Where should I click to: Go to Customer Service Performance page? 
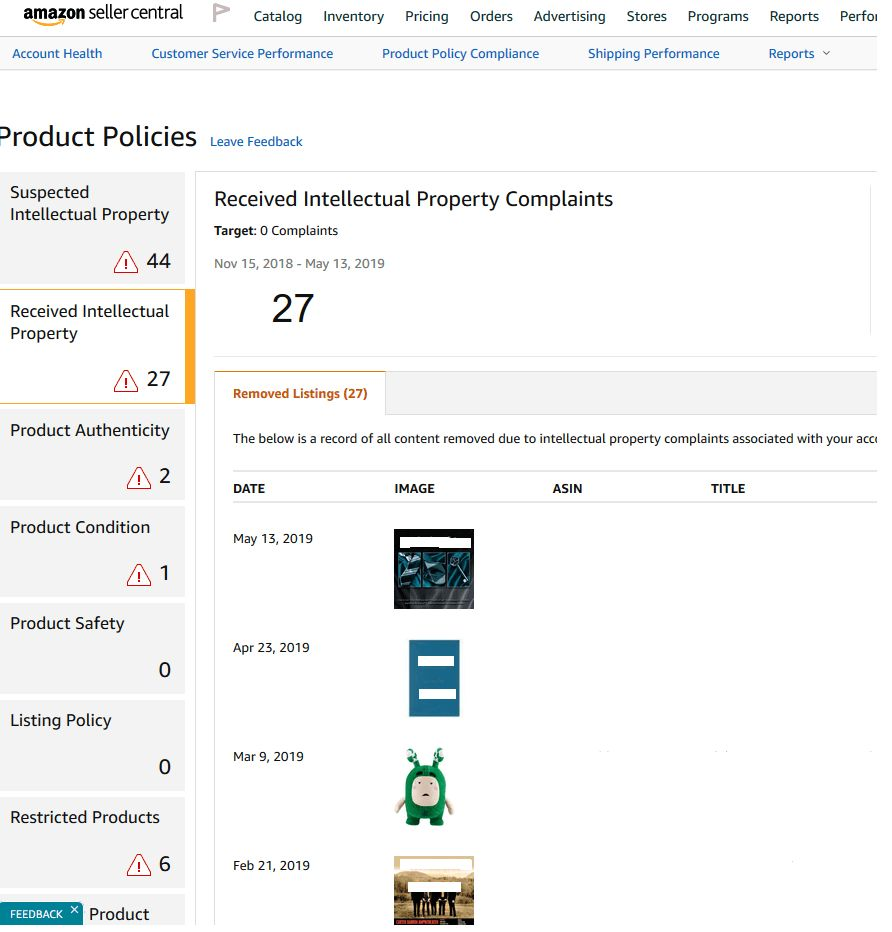pos(242,54)
